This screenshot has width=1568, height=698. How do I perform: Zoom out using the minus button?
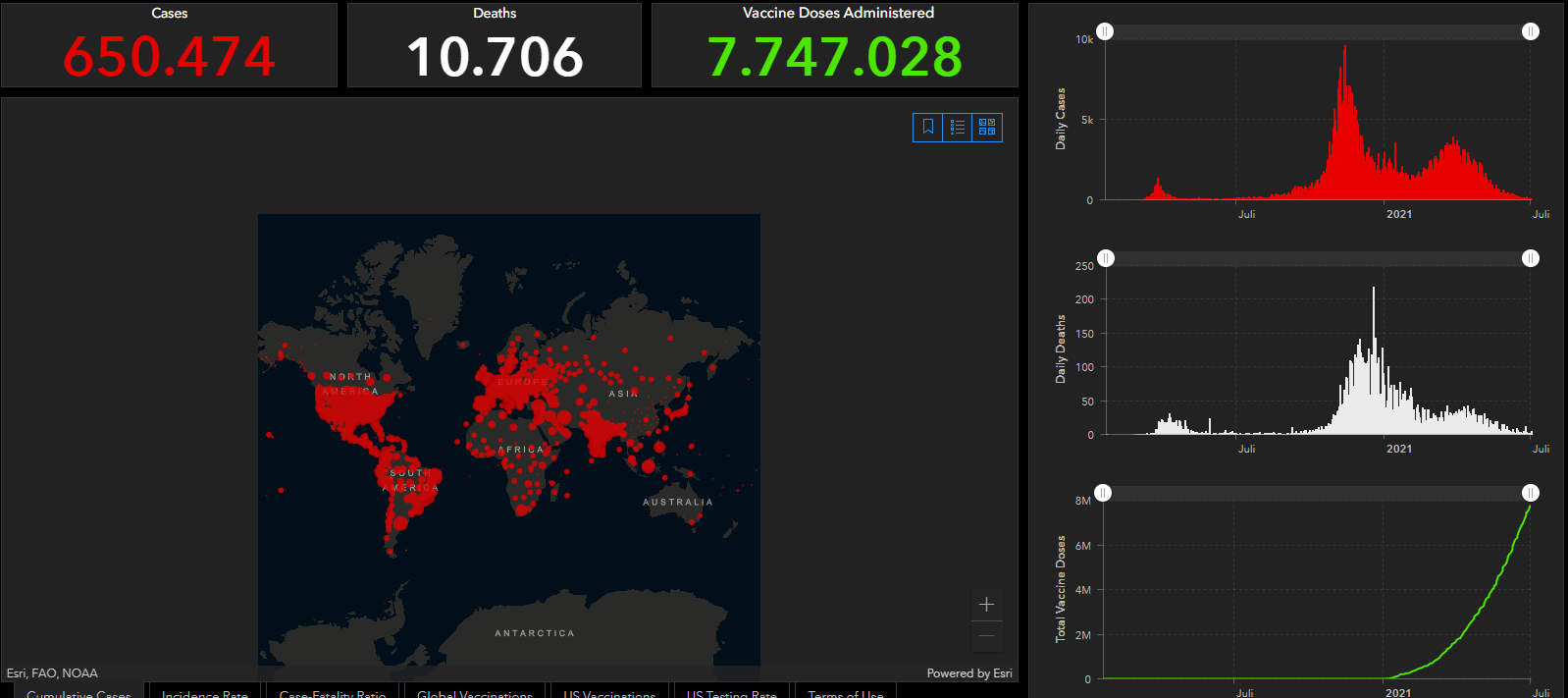click(986, 636)
